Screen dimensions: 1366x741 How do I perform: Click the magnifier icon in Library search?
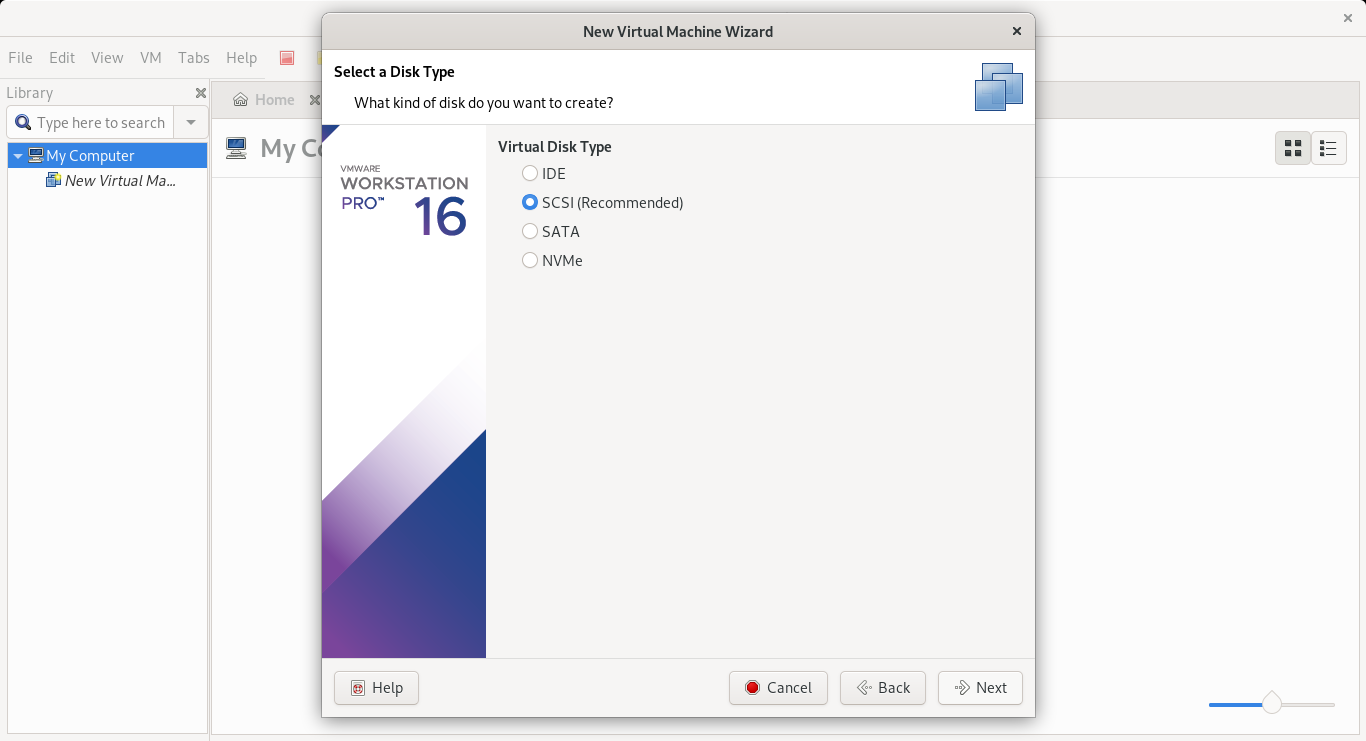pos(23,123)
